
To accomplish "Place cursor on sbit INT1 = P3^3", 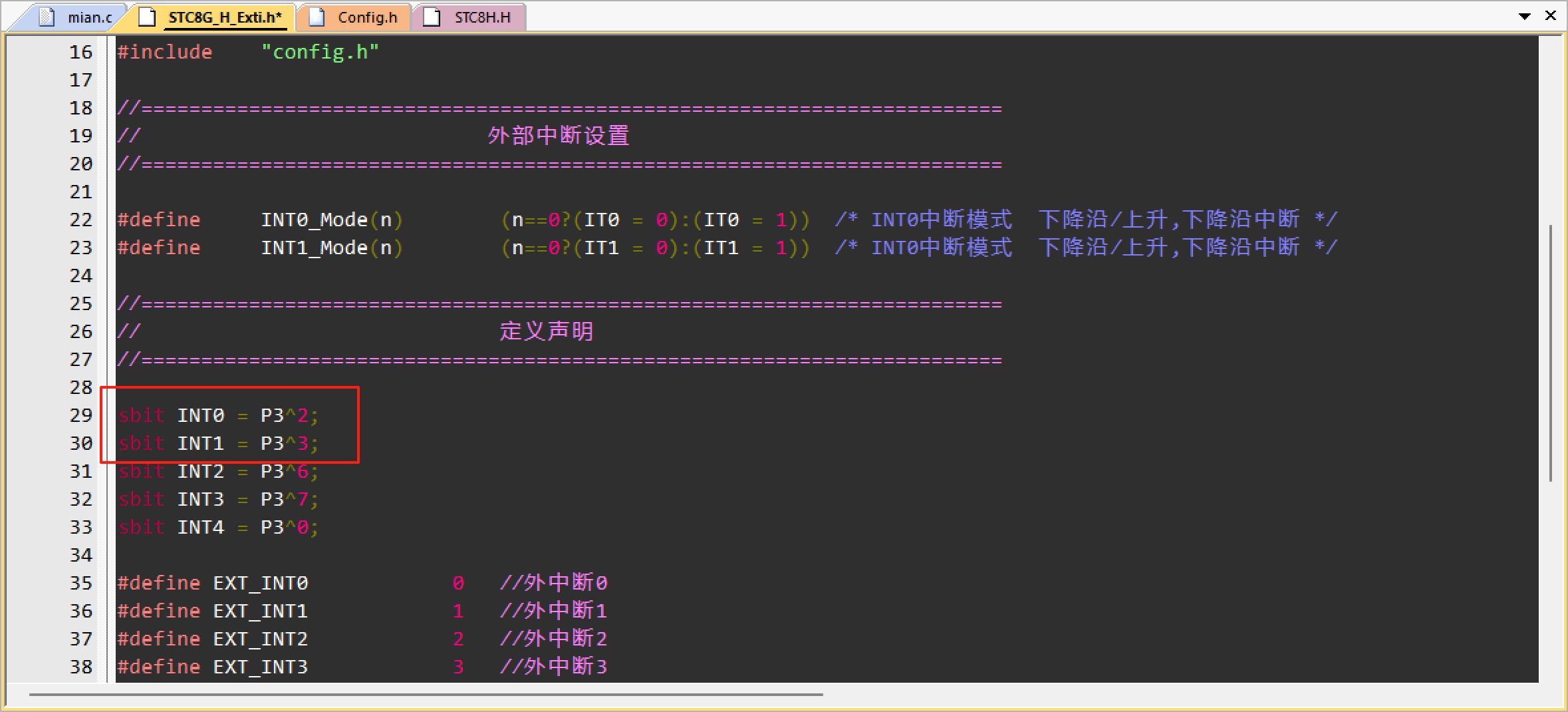I will click(219, 443).
